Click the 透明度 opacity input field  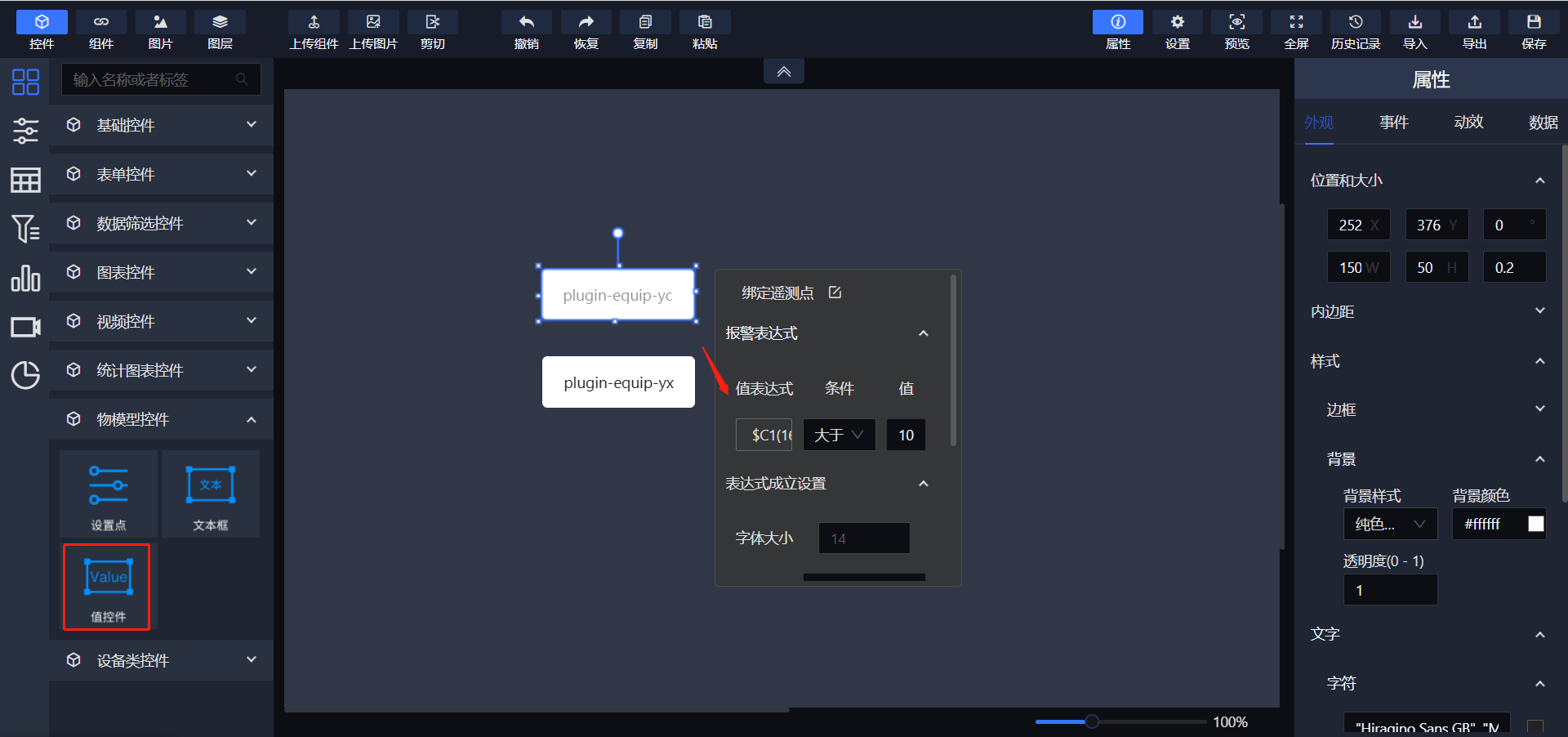click(1391, 590)
